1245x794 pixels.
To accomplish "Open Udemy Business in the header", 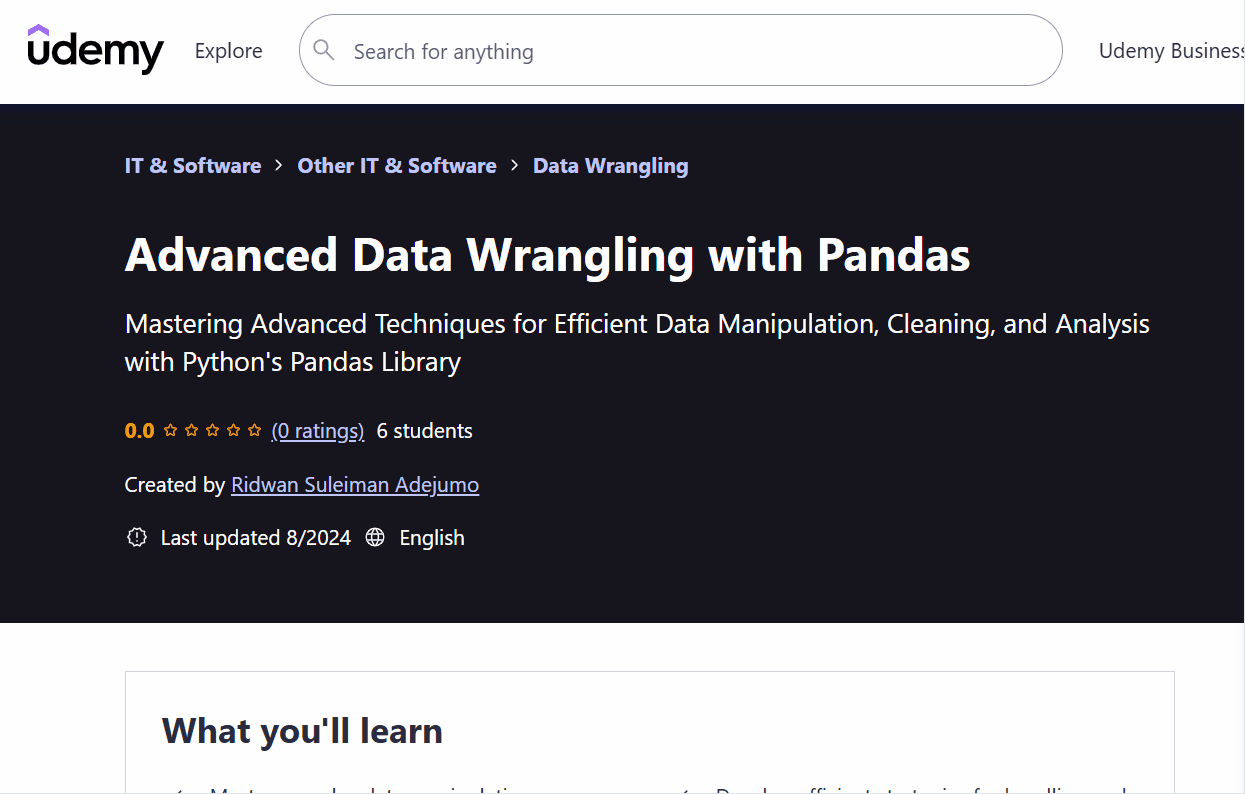I will (x=1171, y=51).
